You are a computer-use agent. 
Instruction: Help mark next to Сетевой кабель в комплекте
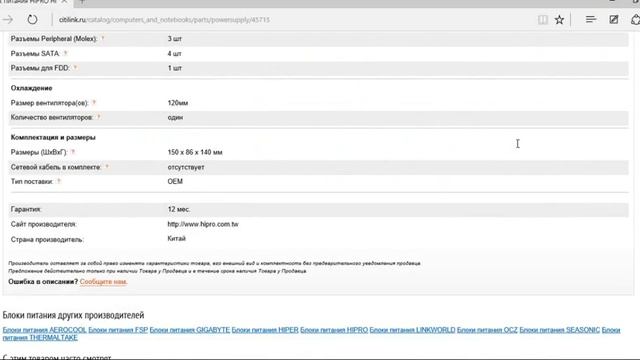pyautogui.click(x=107, y=167)
